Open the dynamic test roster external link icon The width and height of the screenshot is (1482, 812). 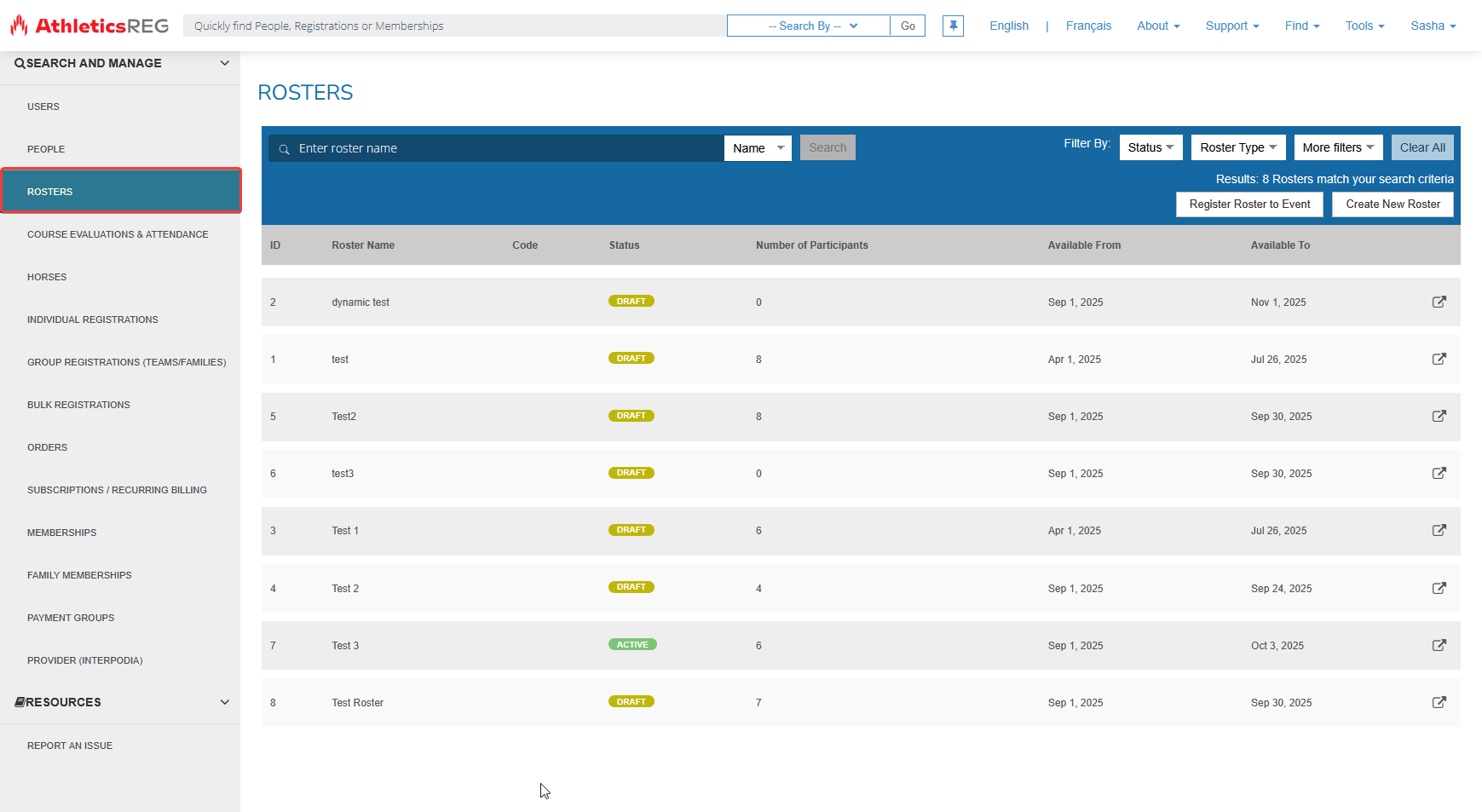1439,302
